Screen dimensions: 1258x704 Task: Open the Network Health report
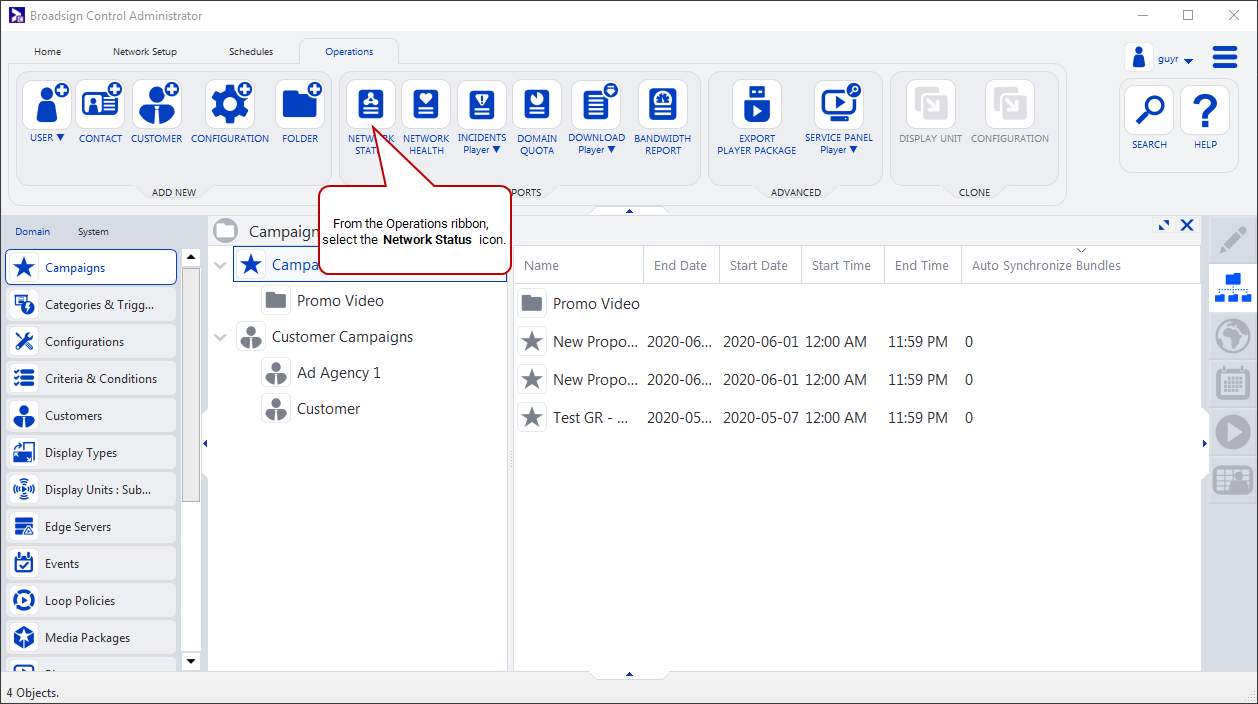[426, 104]
